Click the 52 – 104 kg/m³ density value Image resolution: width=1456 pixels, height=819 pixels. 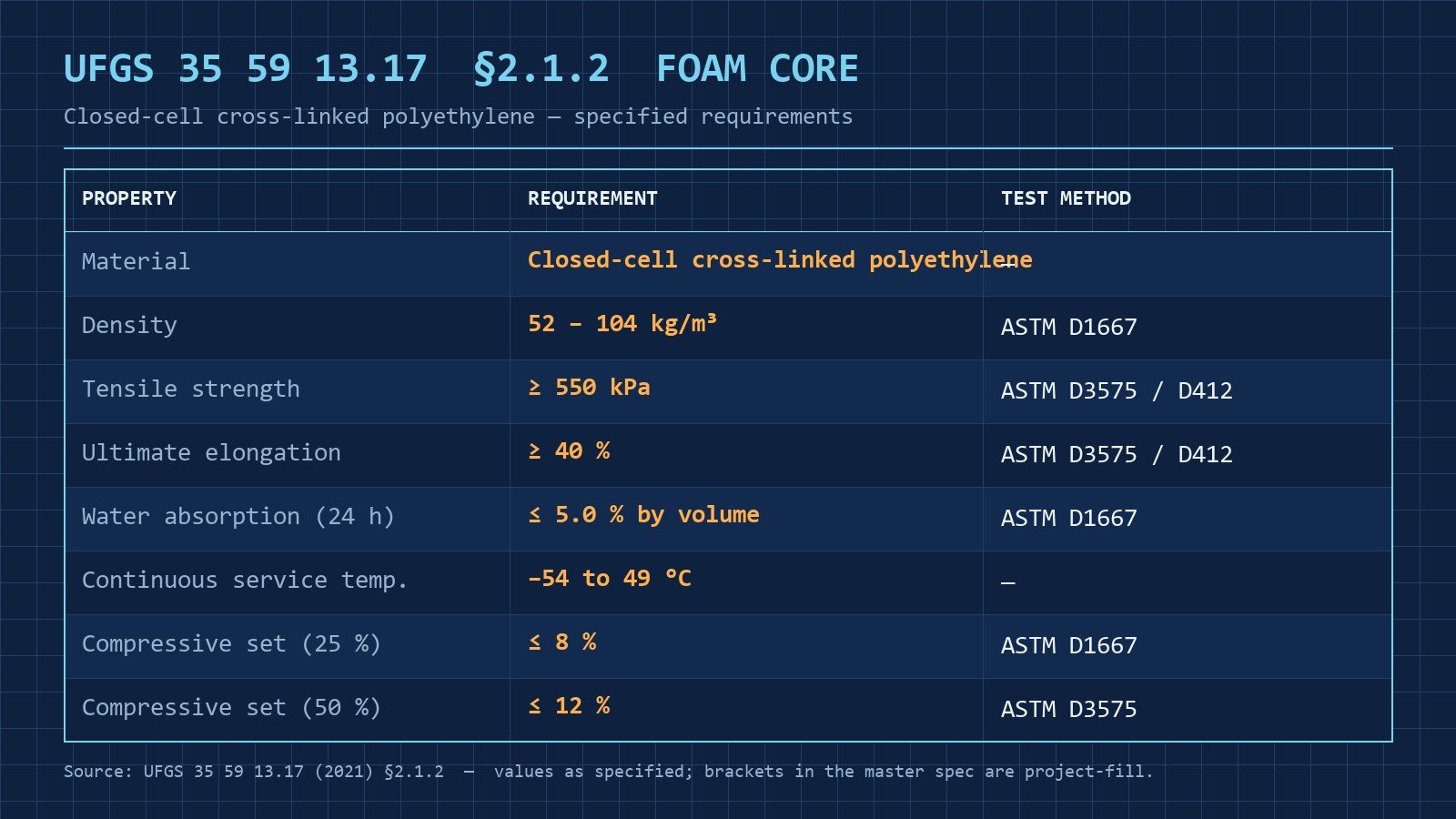click(622, 324)
